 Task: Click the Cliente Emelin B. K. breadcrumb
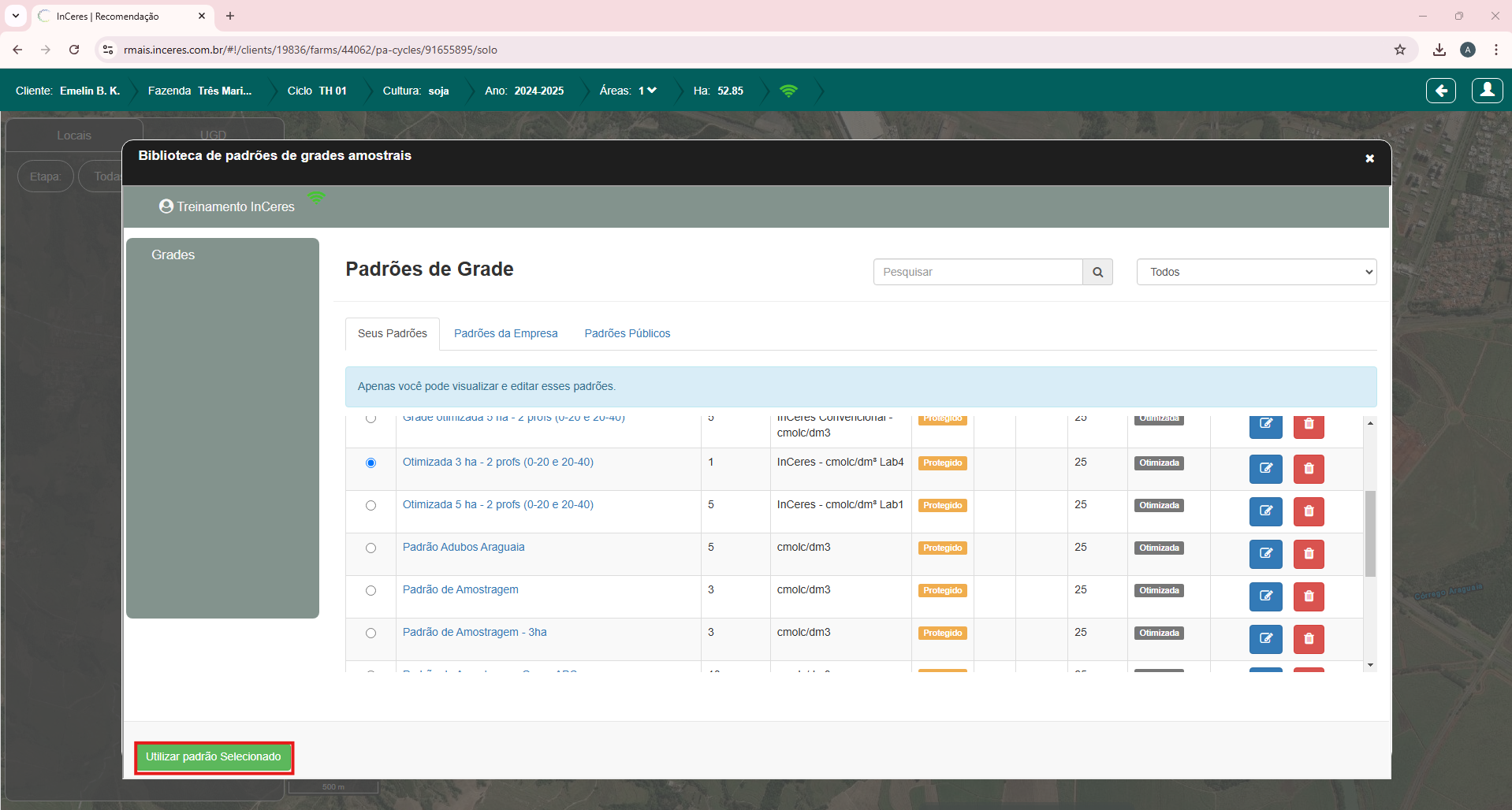click(68, 91)
